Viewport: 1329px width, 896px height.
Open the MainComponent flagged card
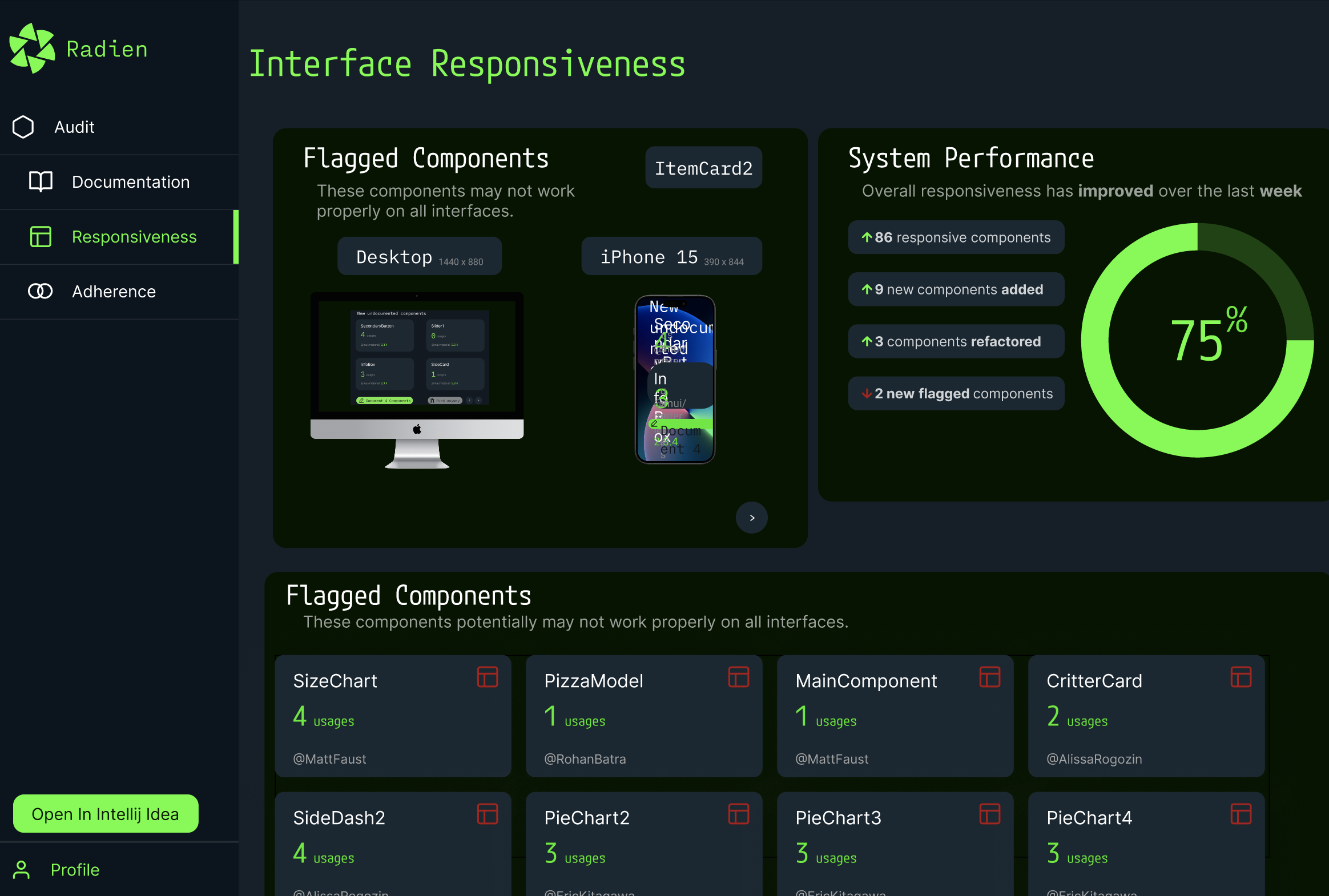click(894, 716)
